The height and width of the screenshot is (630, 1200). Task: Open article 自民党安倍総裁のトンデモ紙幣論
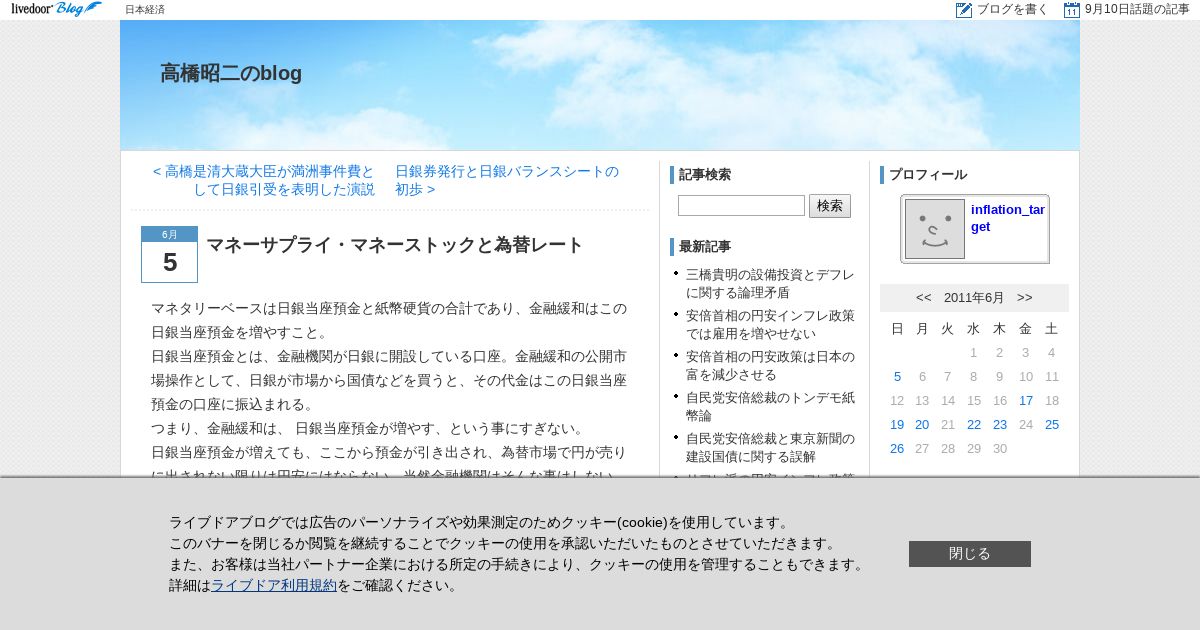[770, 406]
